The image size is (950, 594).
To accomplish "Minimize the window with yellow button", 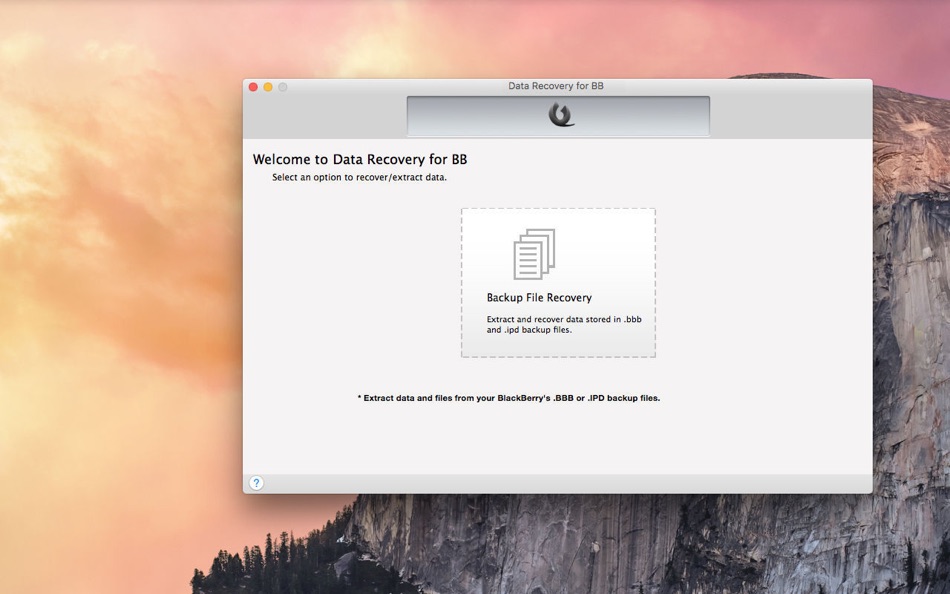I will click(x=268, y=87).
